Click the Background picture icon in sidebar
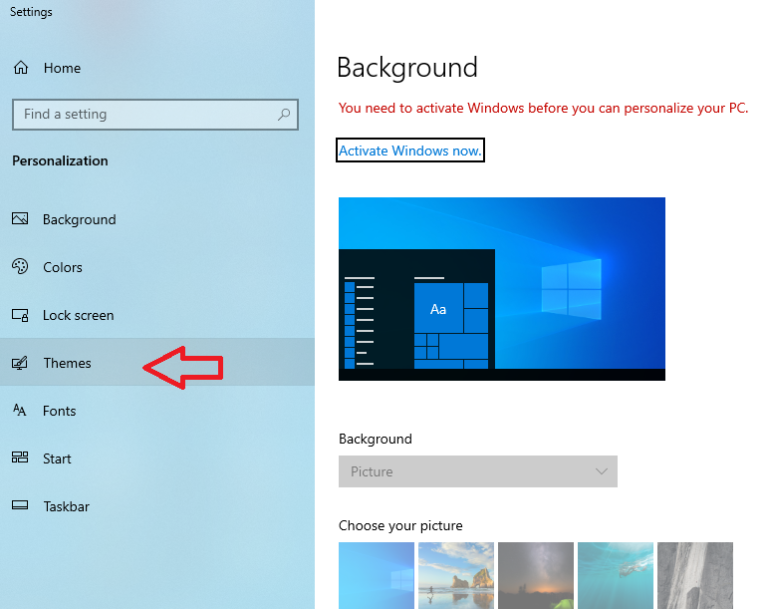Screen dimensions: 768x609 [20, 219]
